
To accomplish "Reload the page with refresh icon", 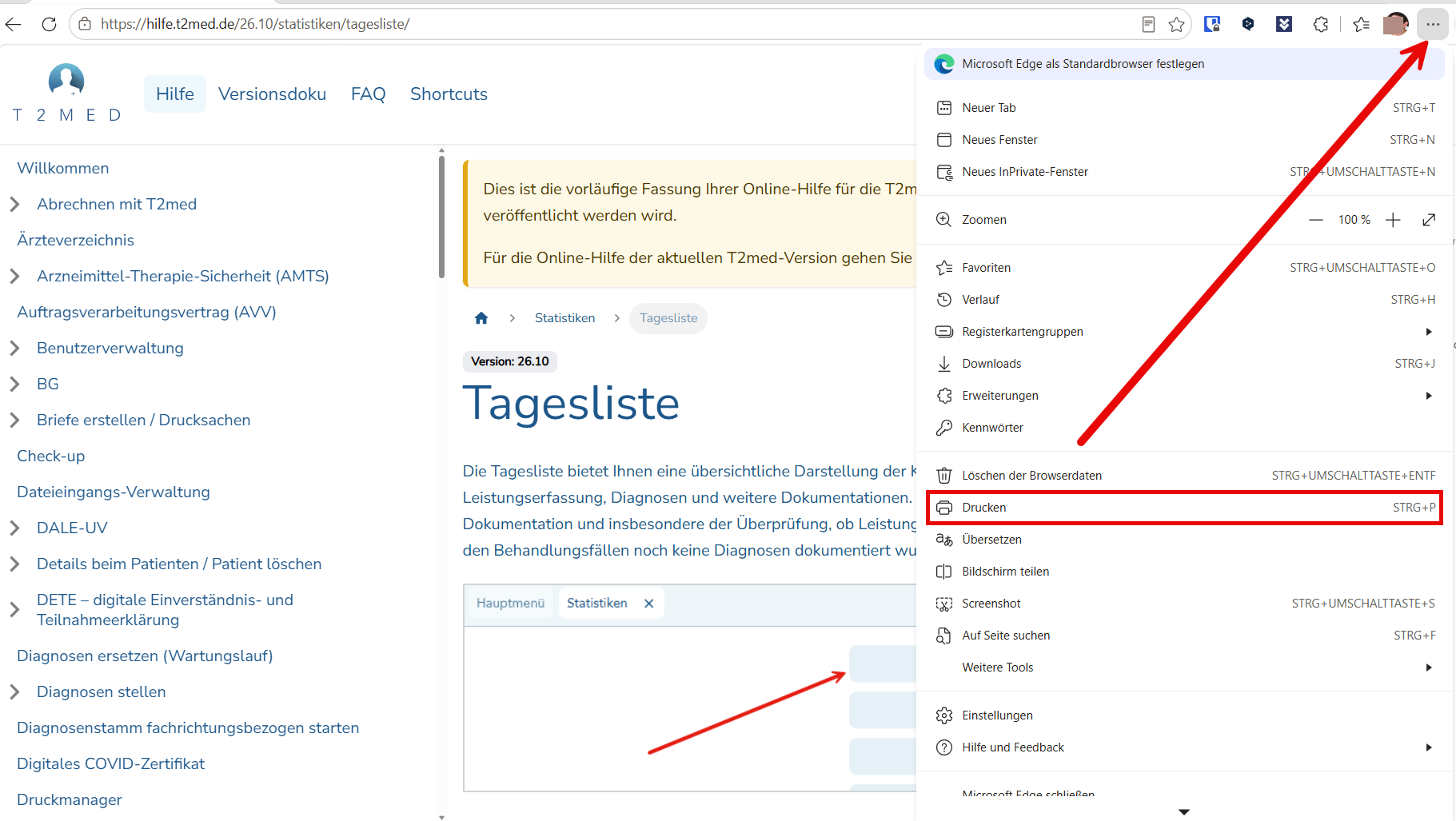I will pos(49,24).
